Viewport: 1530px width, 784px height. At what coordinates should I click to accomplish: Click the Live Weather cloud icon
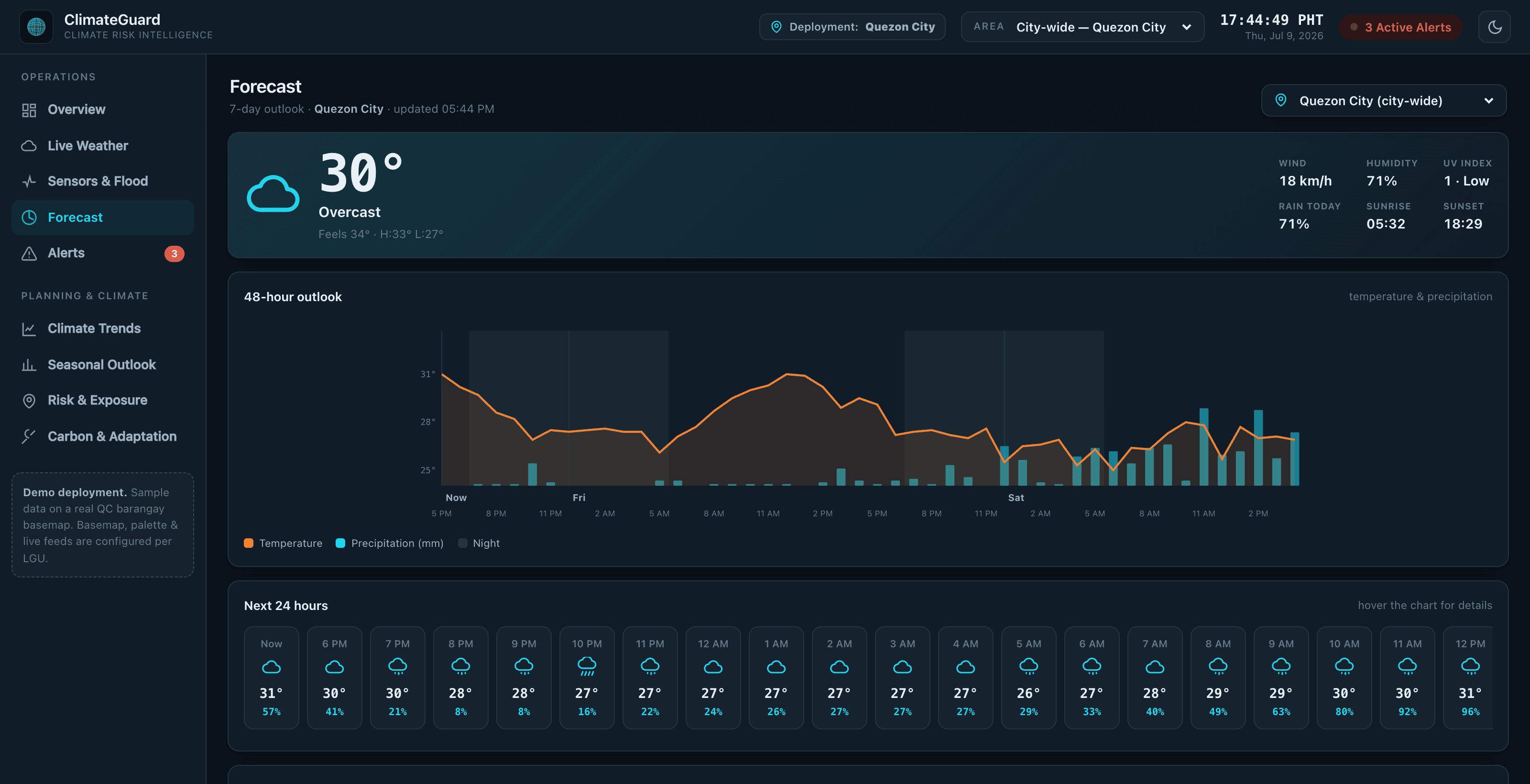[x=29, y=146]
